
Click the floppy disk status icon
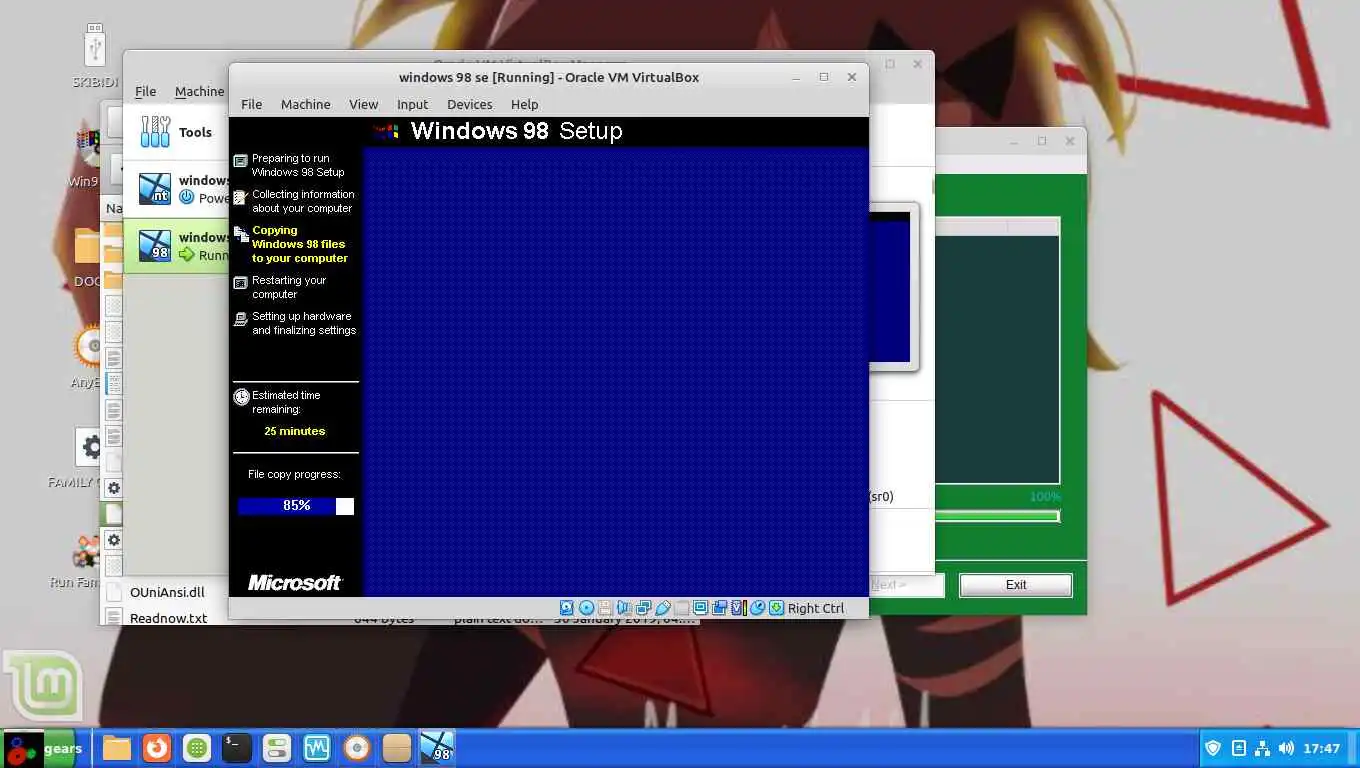(605, 608)
